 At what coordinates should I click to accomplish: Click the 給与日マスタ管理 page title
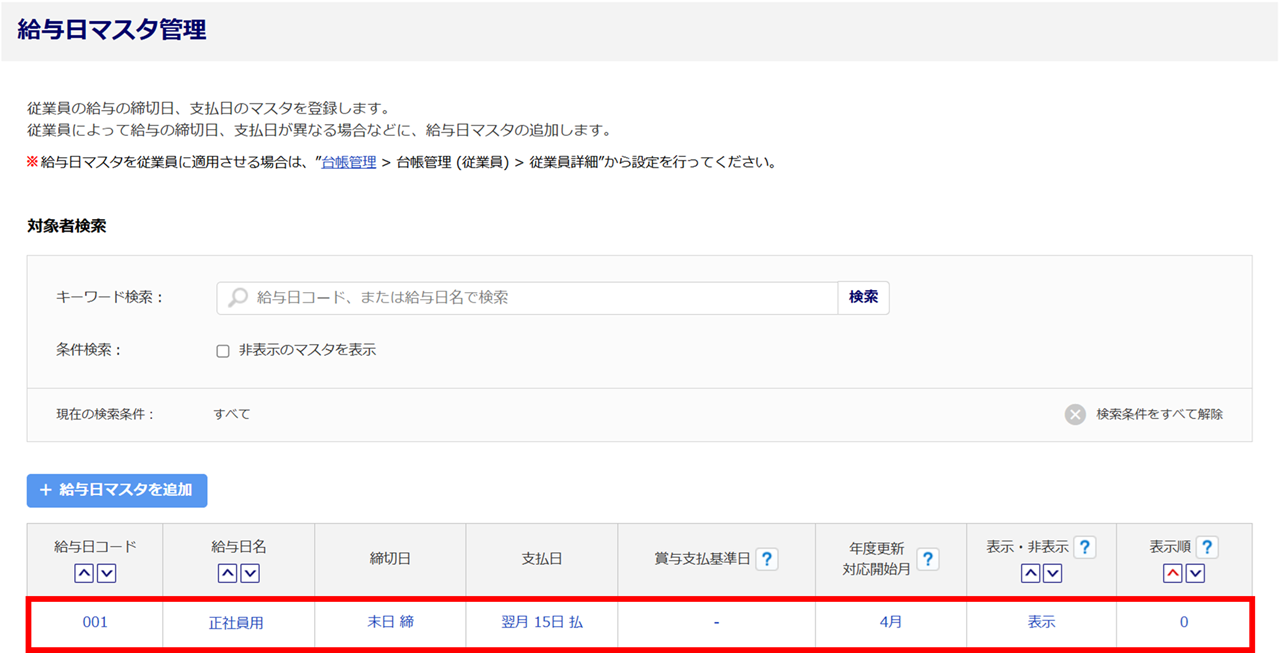point(112,30)
